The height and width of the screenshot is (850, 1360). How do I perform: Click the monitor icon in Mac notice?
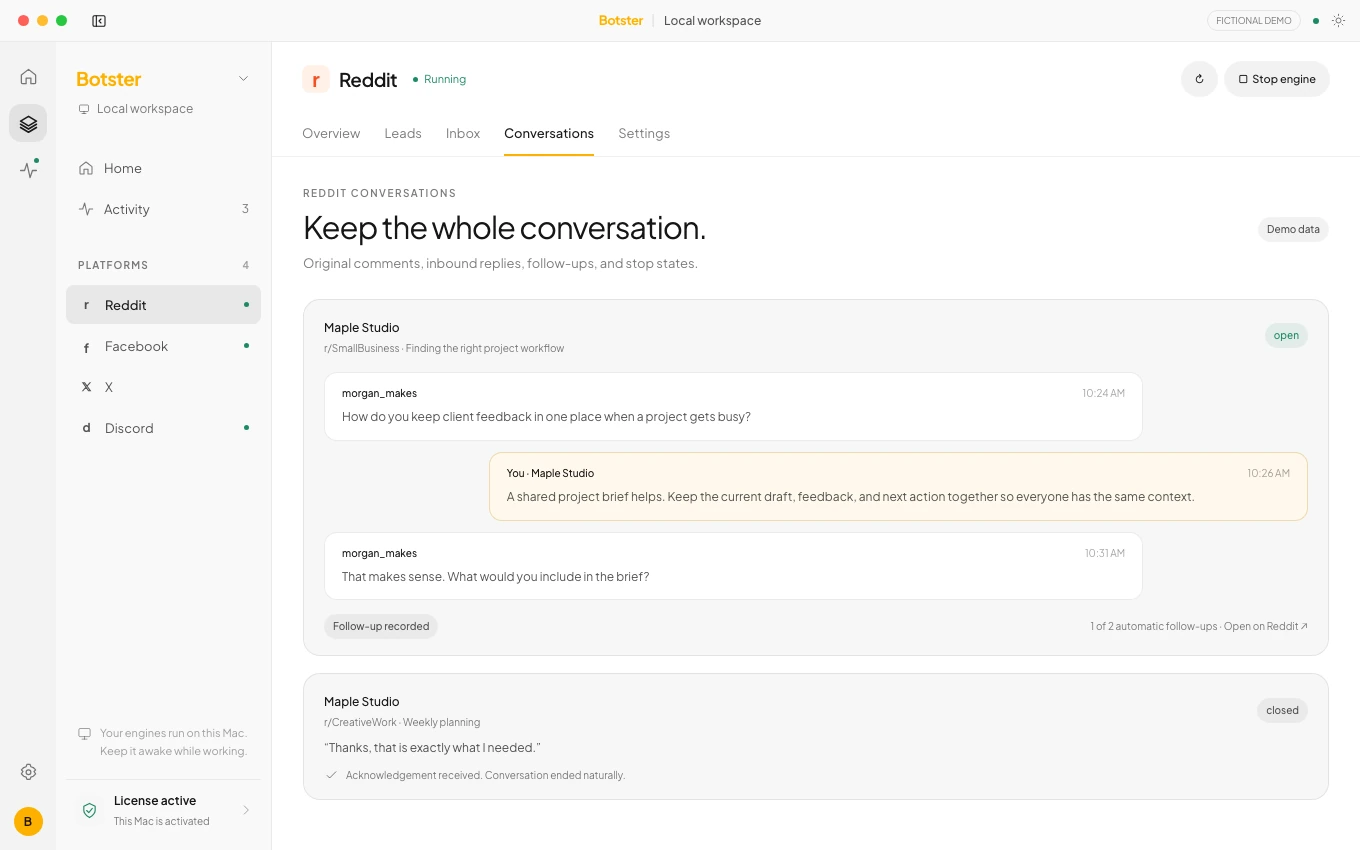[84, 733]
